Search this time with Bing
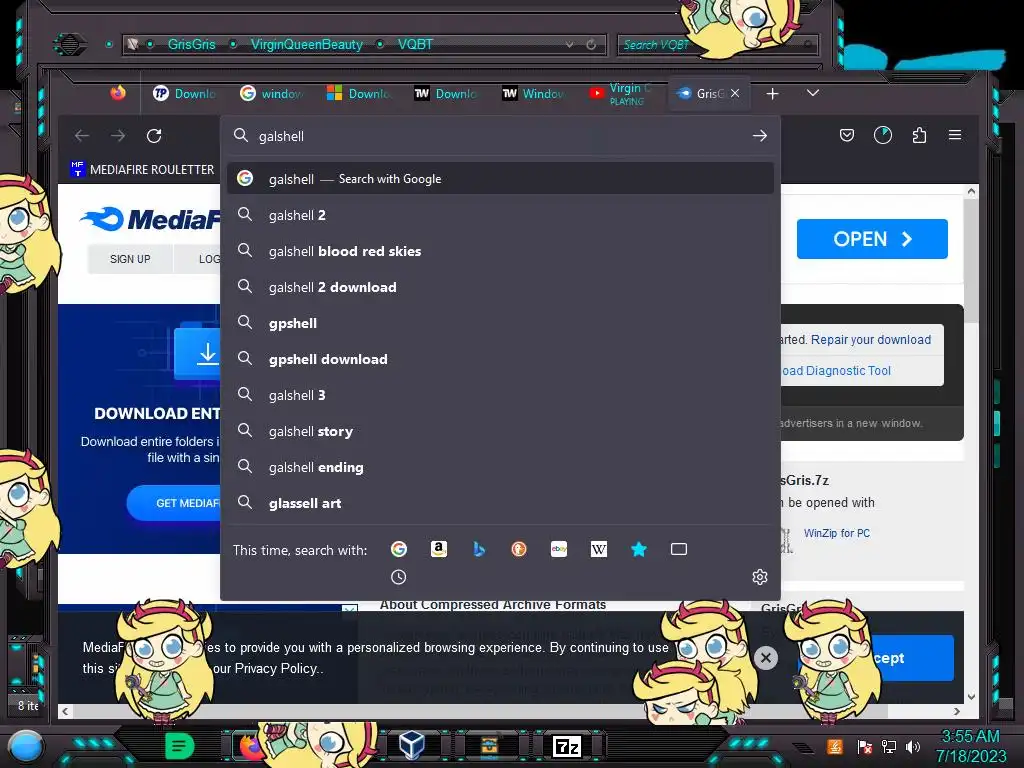This screenshot has width=1024, height=768. click(x=479, y=549)
